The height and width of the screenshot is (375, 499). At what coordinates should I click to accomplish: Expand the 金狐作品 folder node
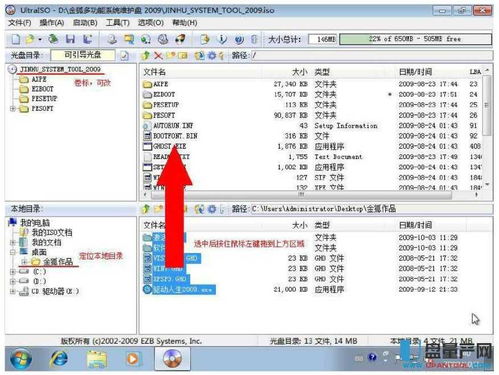[x=24, y=262]
